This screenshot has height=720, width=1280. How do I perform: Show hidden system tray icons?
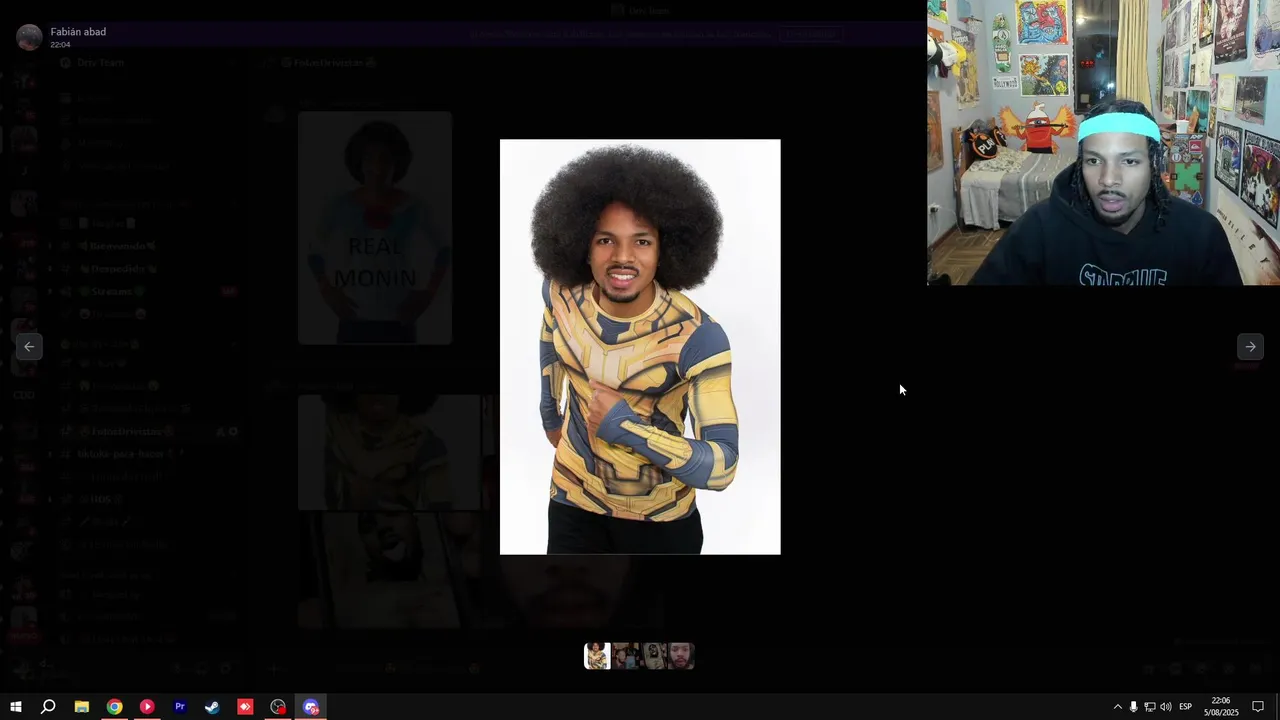1118,707
